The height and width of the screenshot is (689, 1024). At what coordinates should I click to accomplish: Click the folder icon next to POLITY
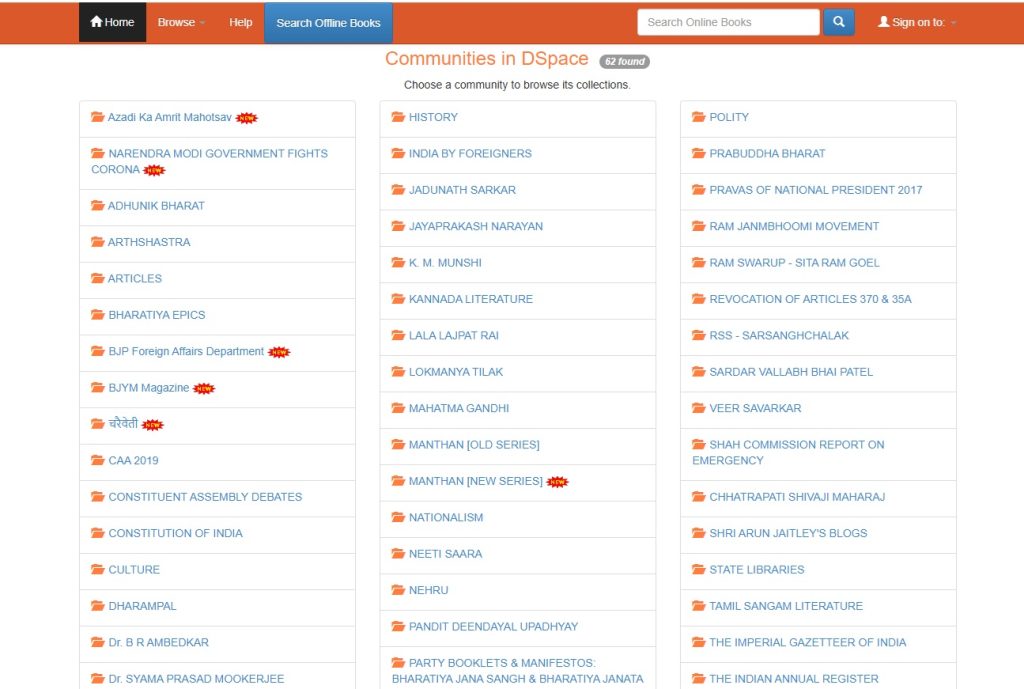click(x=699, y=117)
